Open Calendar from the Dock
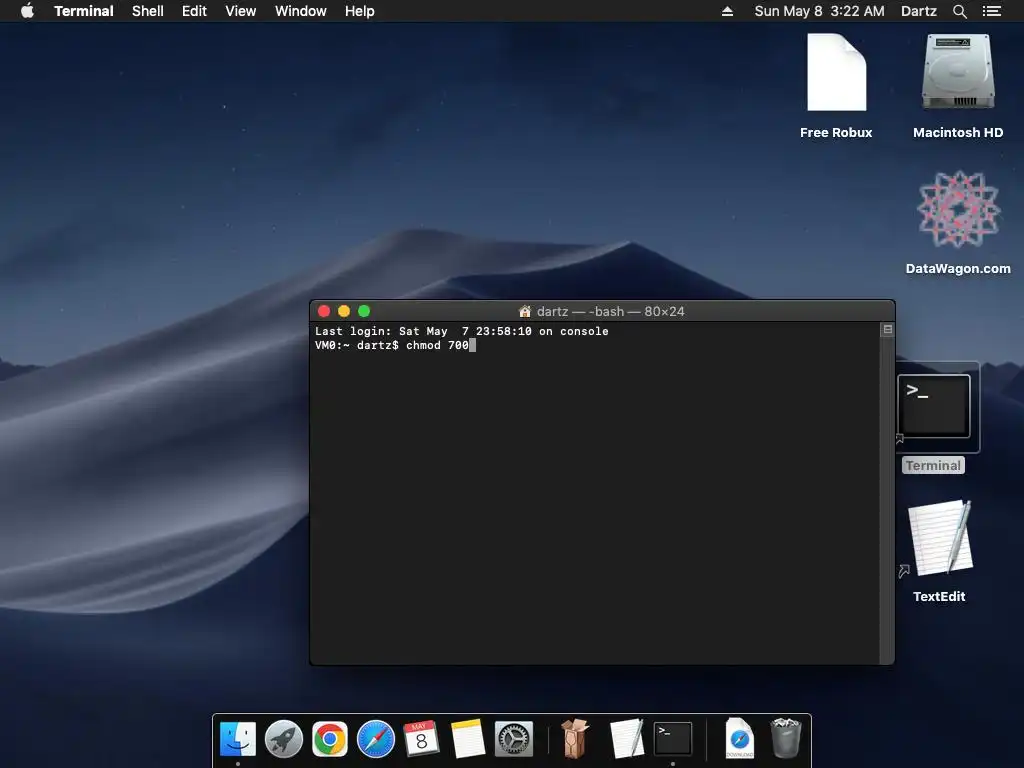The image size is (1024, 768). pos(421,739)
